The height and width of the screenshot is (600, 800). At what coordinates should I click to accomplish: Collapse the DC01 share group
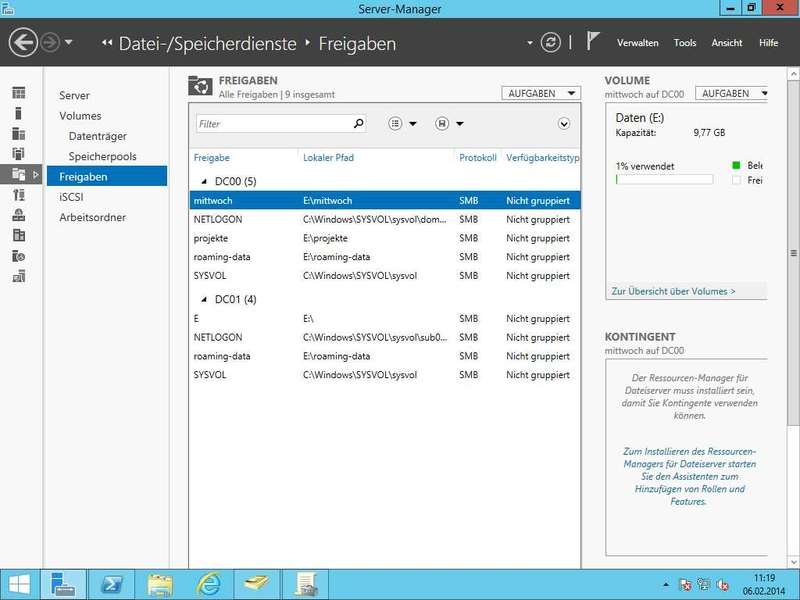[x=203, y=299]
